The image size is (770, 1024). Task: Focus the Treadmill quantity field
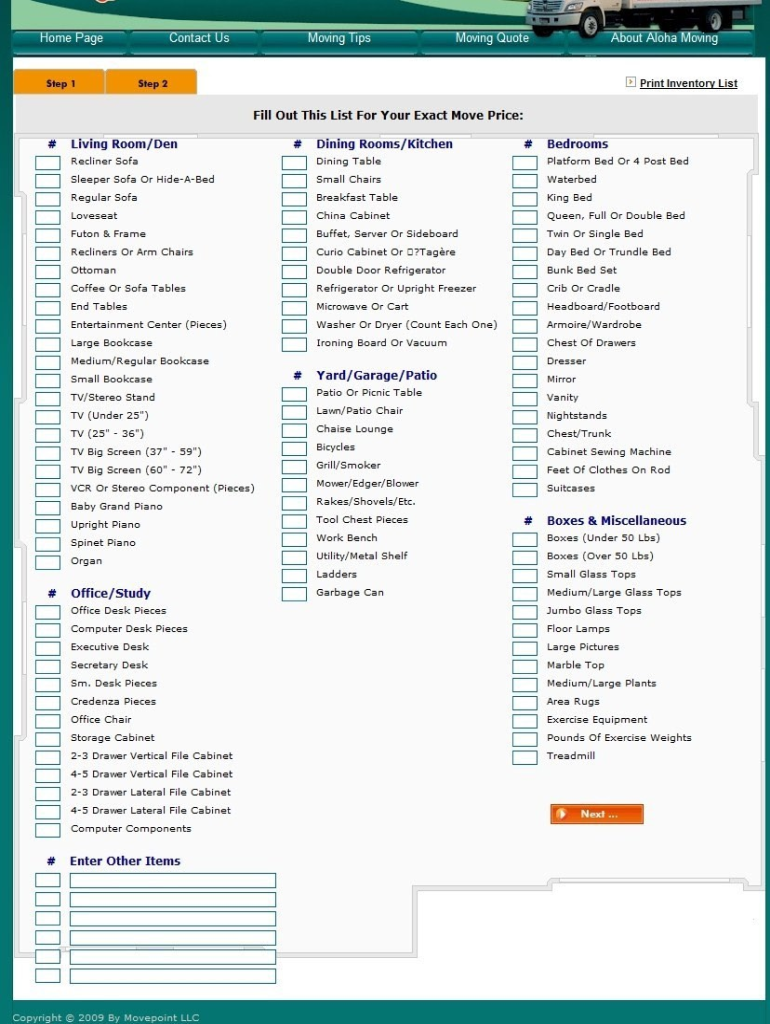[525, 758]
